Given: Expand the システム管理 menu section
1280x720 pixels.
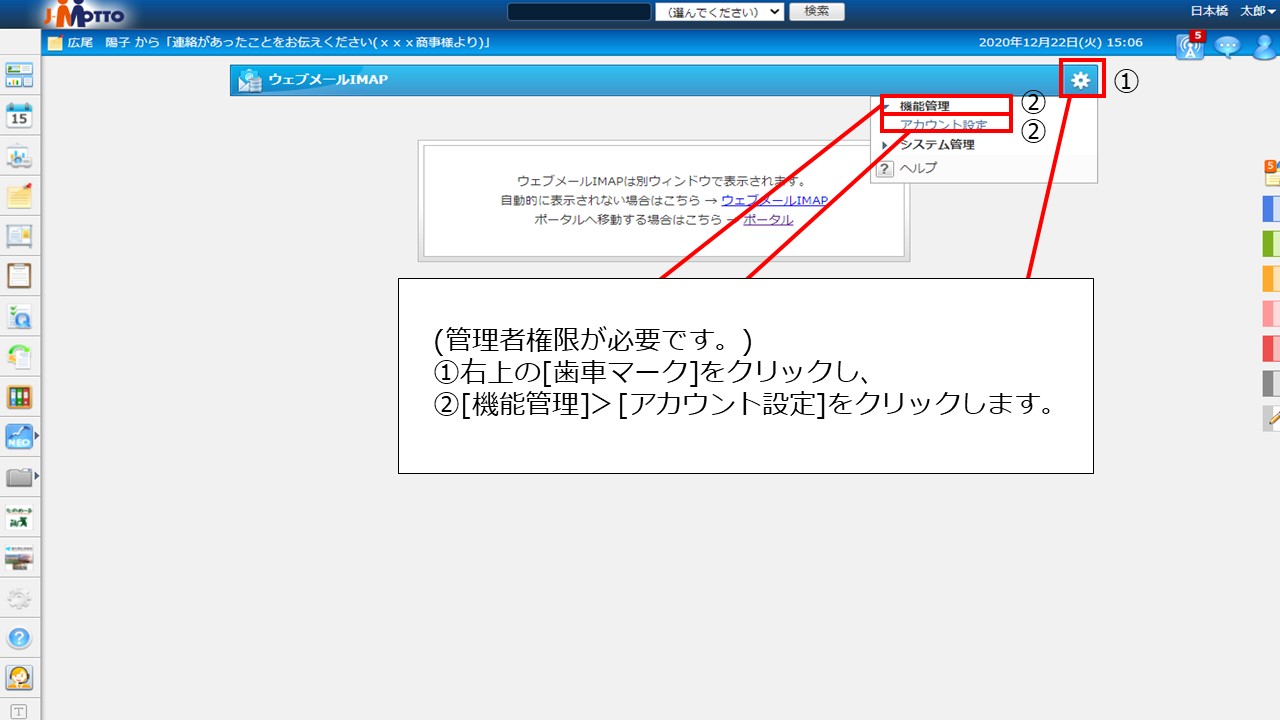Looking at the screenshot, I should coord(936,145).
